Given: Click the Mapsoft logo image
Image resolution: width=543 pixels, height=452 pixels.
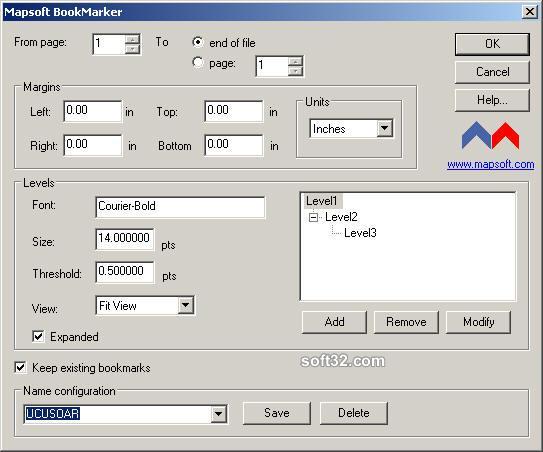Looking at the screenshot, I should click(x=490, y=135).
